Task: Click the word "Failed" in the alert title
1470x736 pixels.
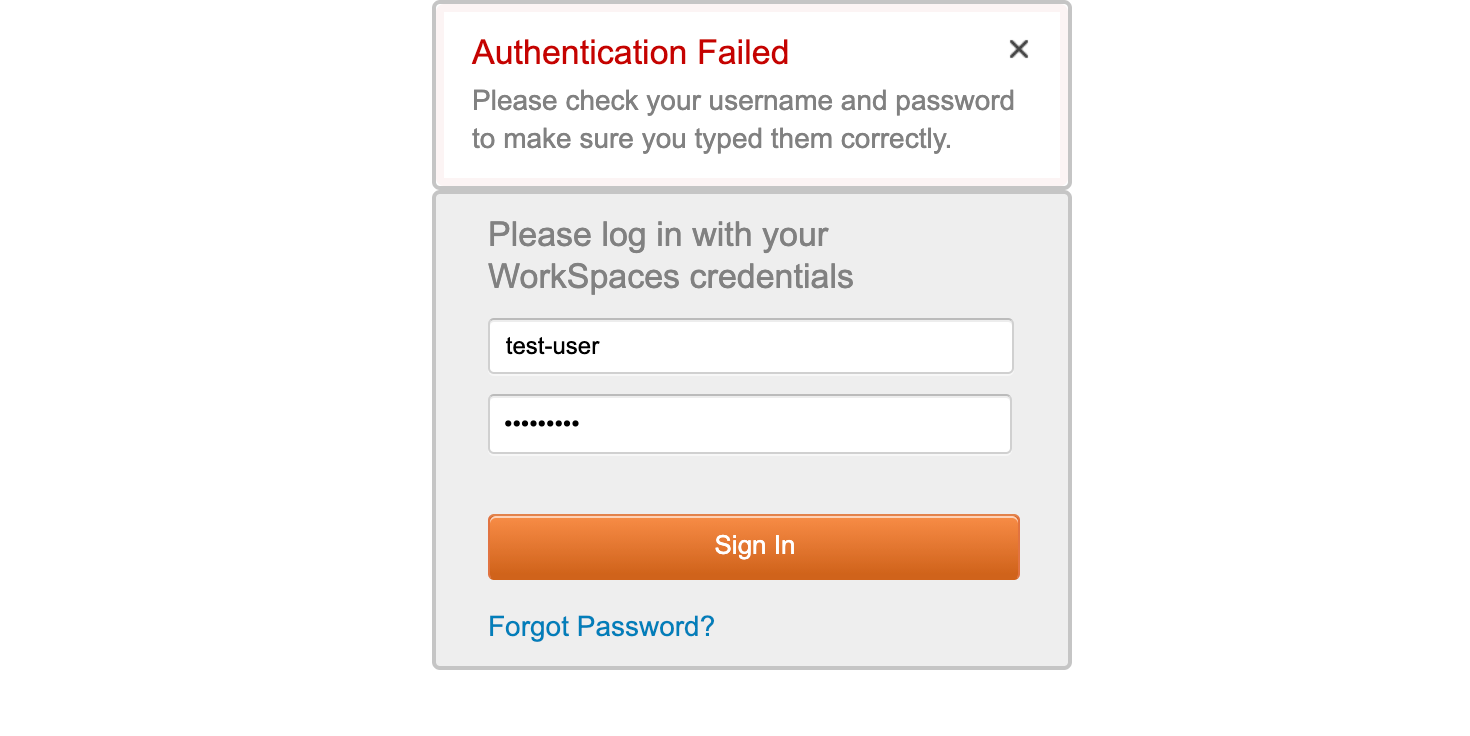Action: [x=738, y=52]
